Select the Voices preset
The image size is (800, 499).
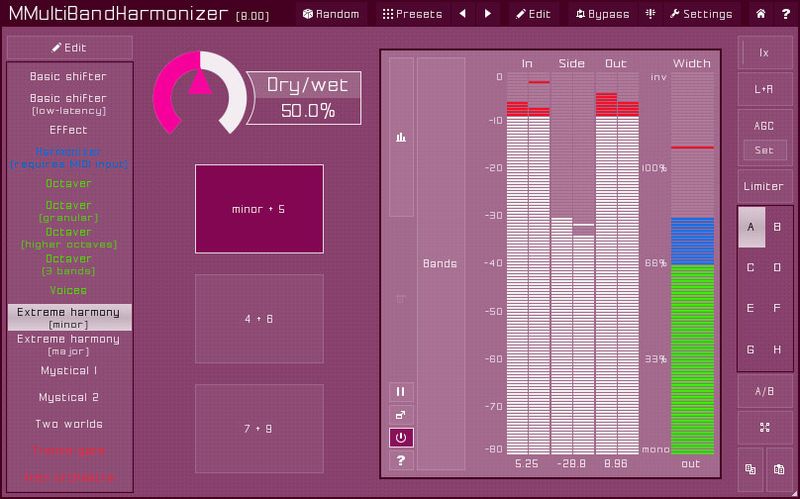pyautogui.click(x=68, y=290)
